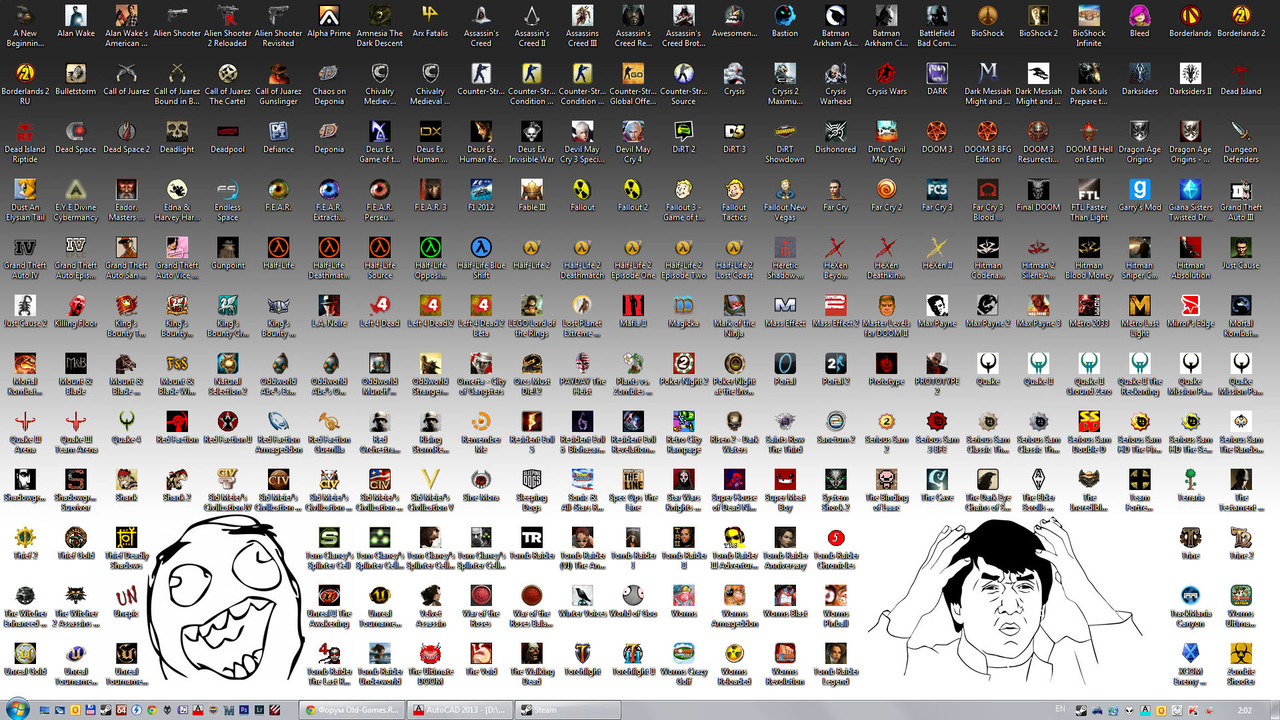Select the Dishonored desktop icon

[x=835, y=138]
